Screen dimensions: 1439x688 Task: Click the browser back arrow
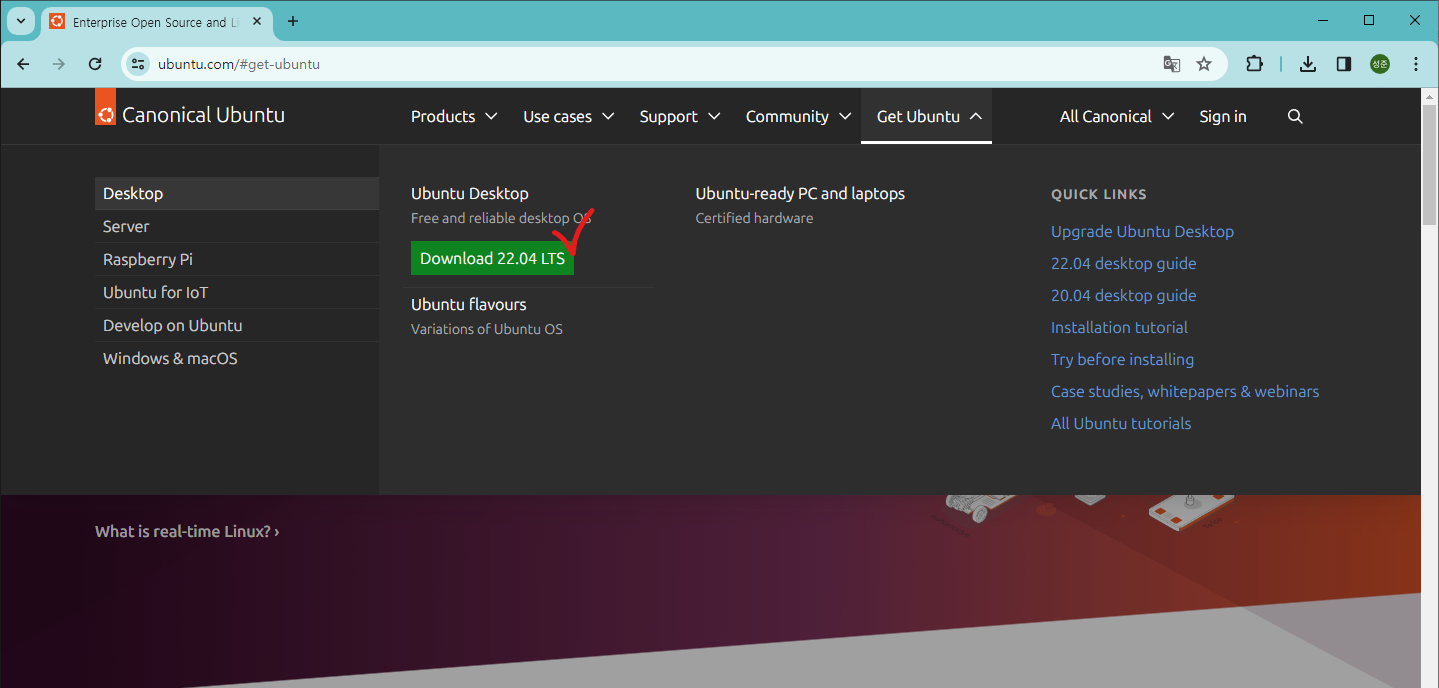[23, 64]
